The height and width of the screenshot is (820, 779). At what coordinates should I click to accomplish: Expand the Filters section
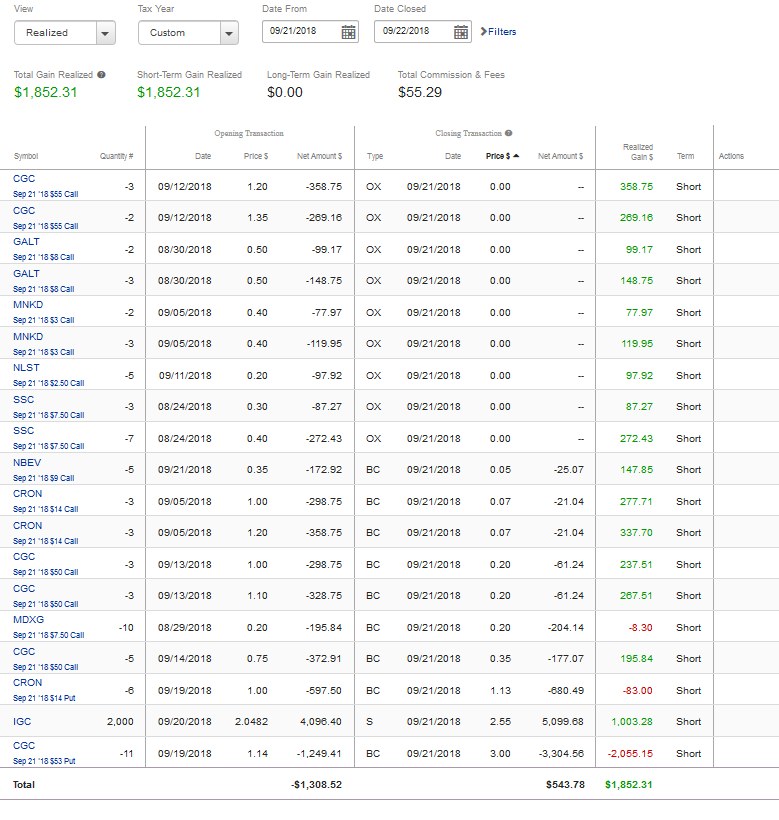[498, 32]
